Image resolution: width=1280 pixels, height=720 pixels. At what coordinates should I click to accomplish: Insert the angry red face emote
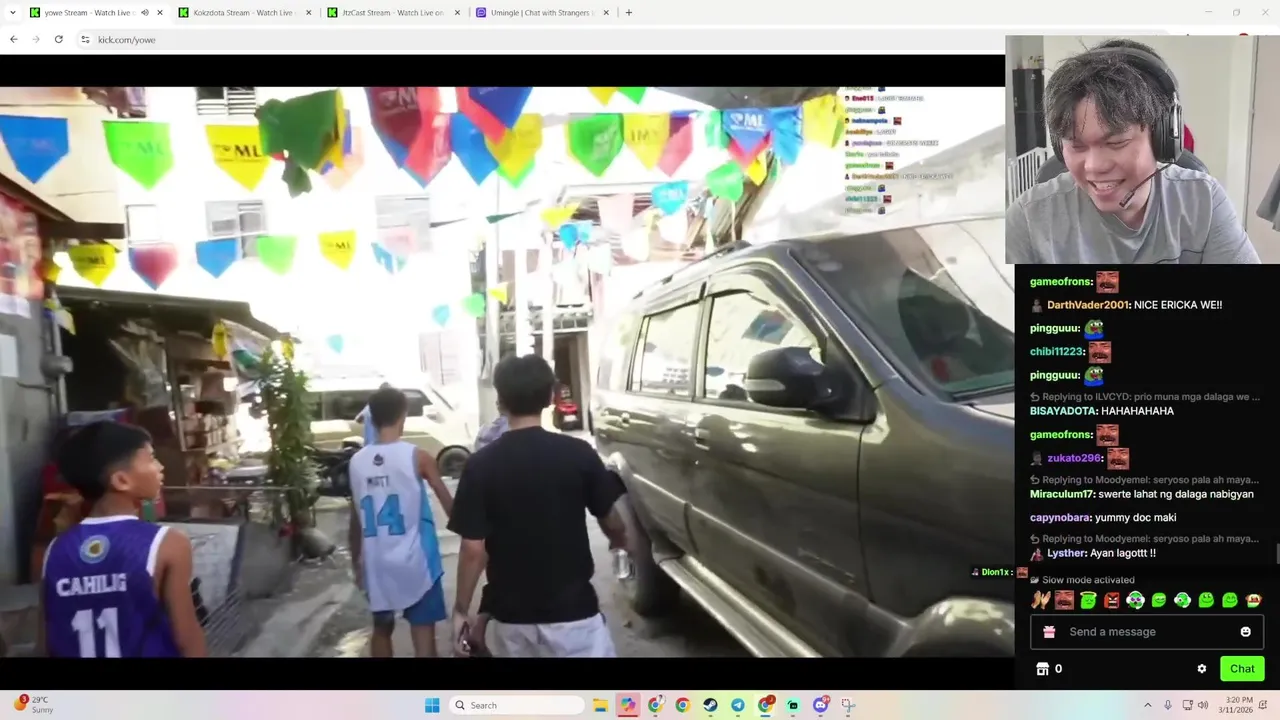click(1112, 600)
